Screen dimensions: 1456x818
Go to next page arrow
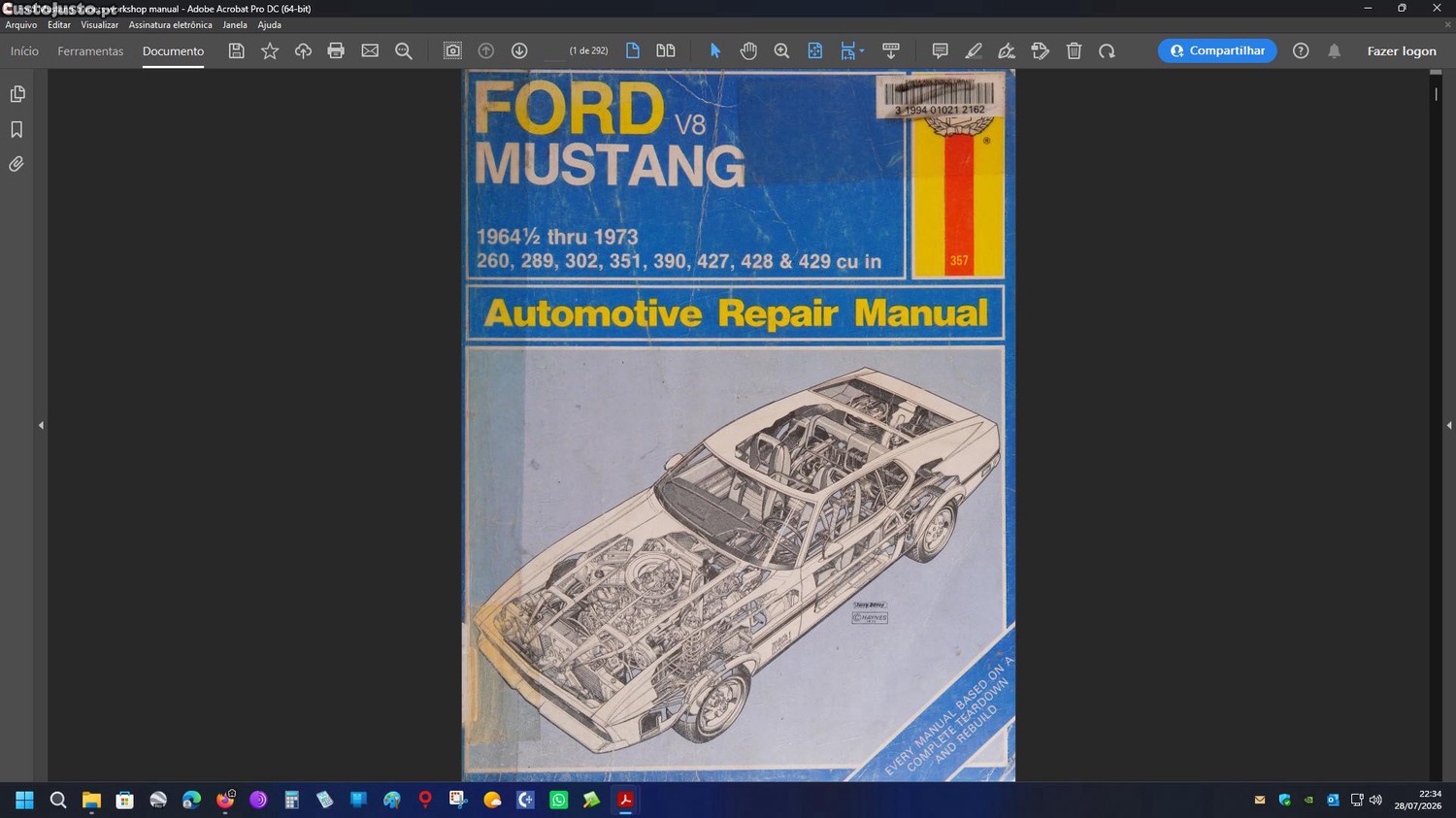point(519,50)
